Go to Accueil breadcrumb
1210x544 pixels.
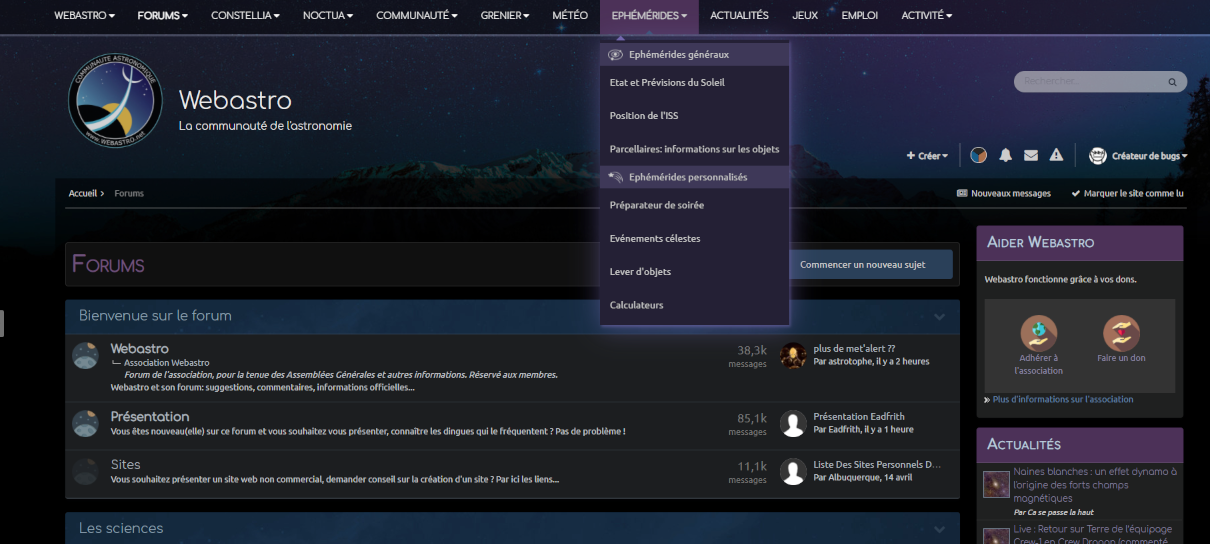pyautogui.click(x=83, y=193)
